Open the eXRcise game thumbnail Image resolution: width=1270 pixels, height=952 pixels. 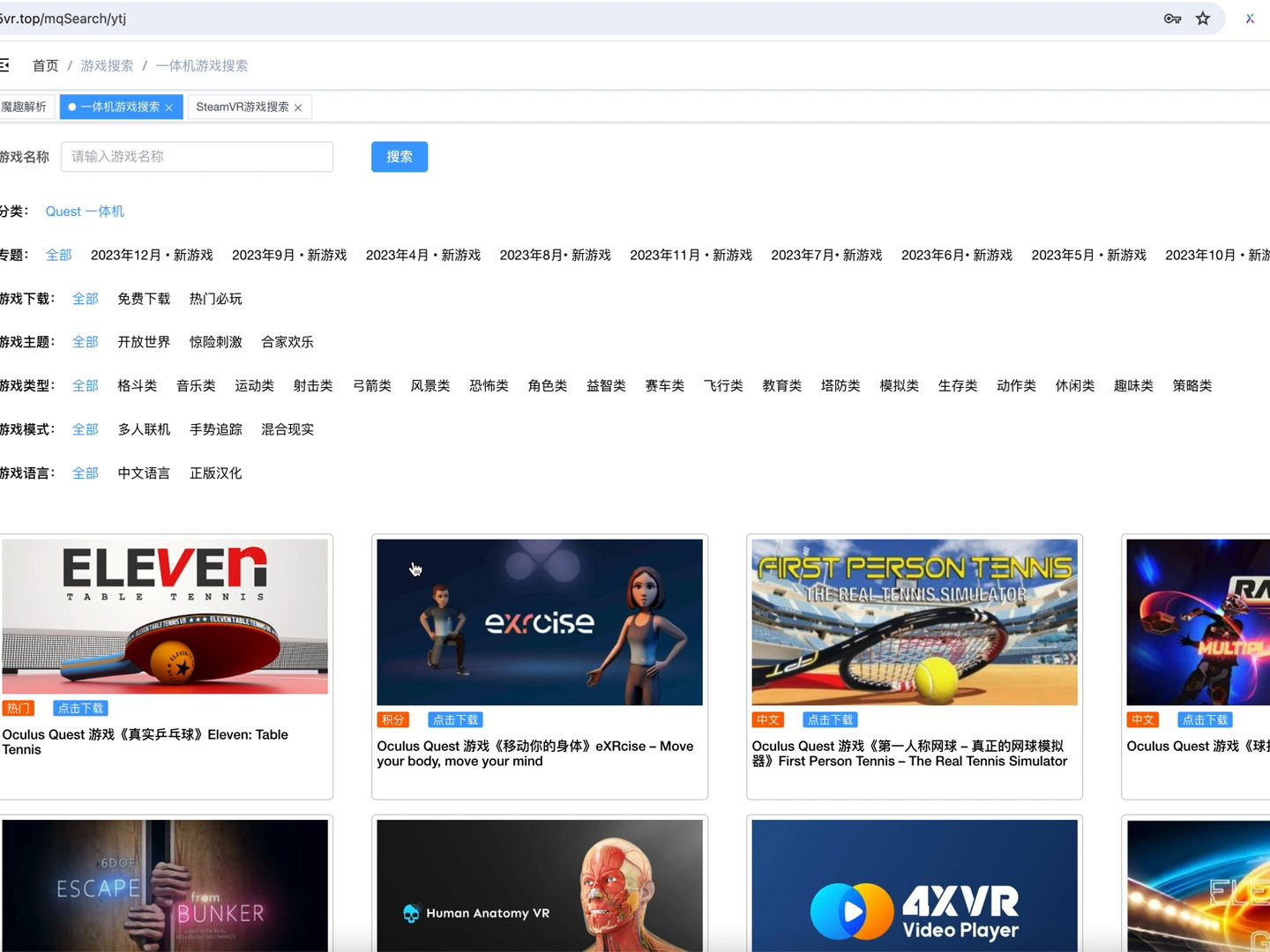(x=540, y=622)
